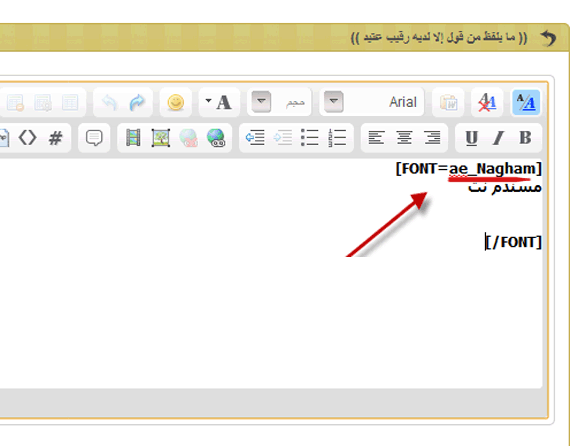Align text to the left

tap(376, 138)
